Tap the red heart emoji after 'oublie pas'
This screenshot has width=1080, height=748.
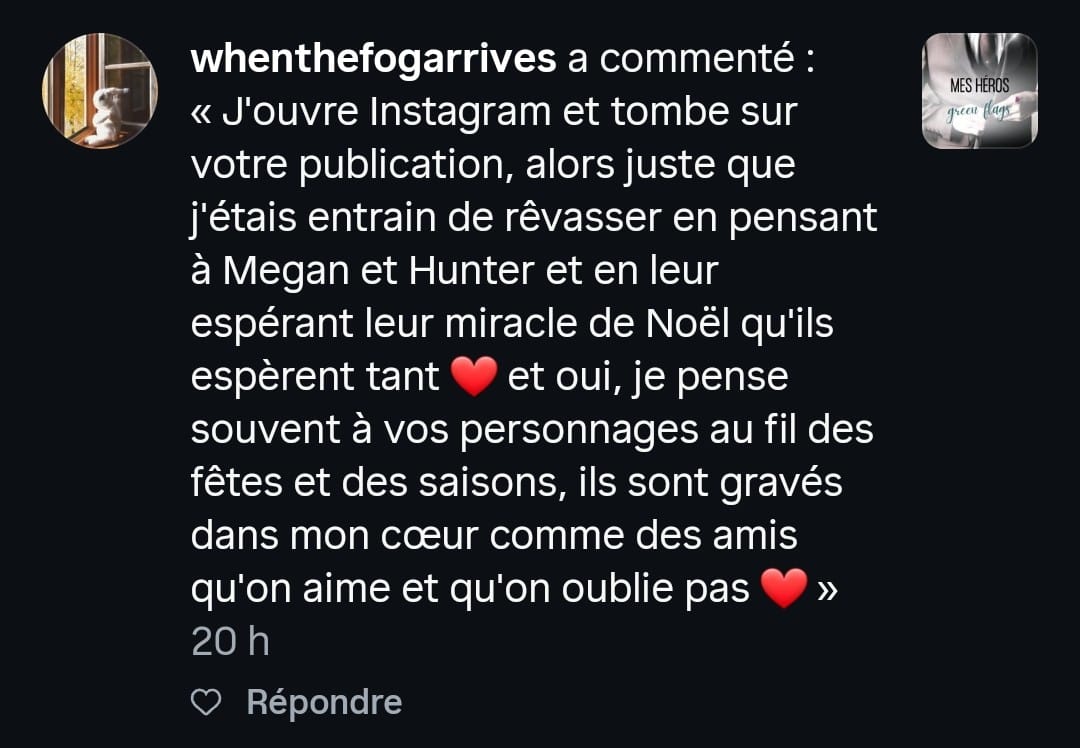(784, 589)
